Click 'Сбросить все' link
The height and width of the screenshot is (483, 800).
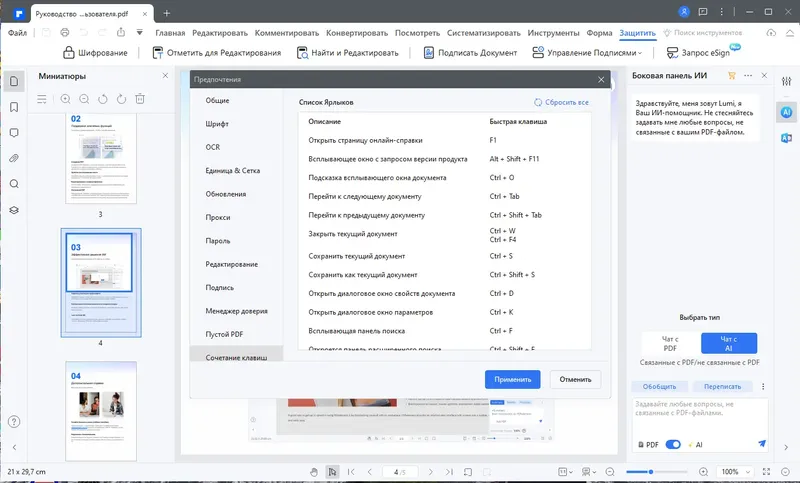tap(561, 102)
